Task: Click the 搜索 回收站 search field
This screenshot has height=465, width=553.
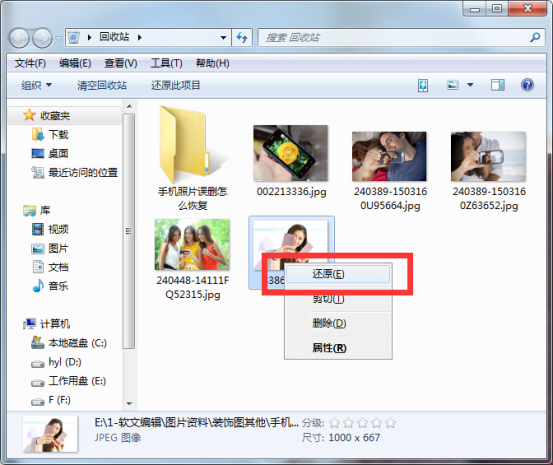Action: pos(393,37)
